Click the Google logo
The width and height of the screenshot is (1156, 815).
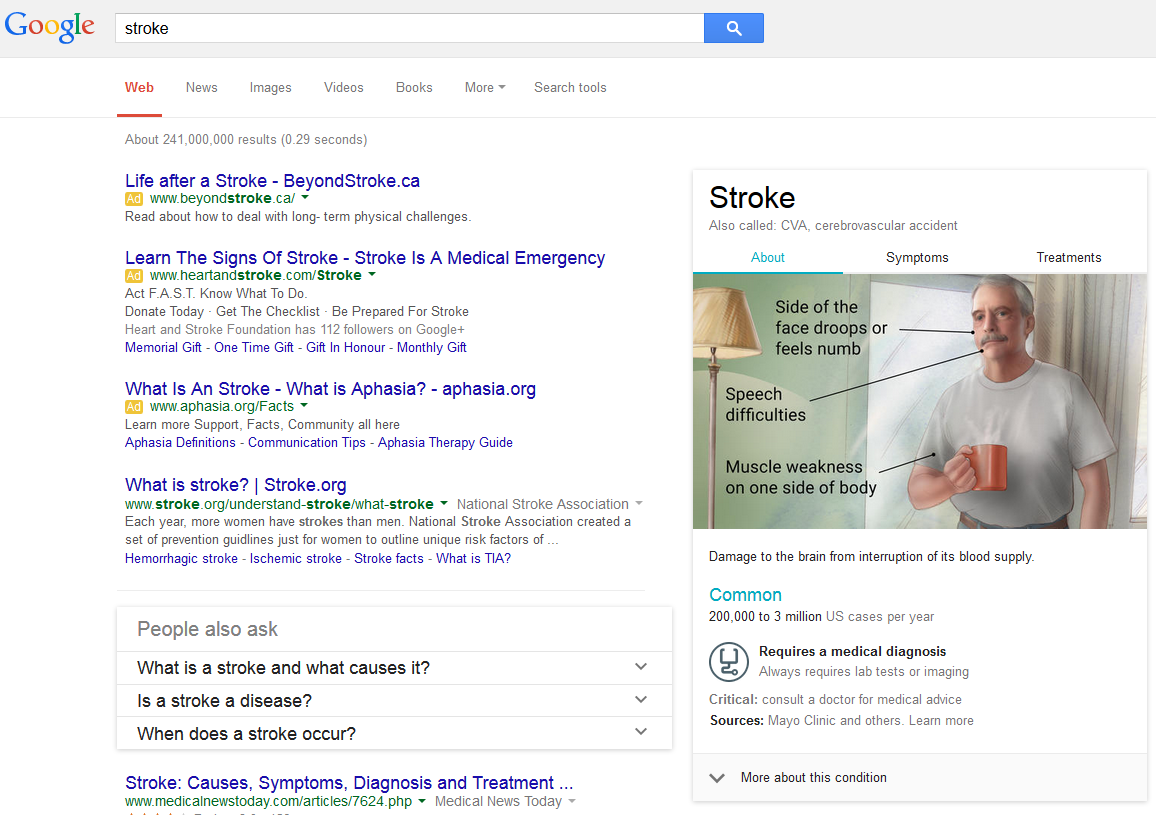50,27
